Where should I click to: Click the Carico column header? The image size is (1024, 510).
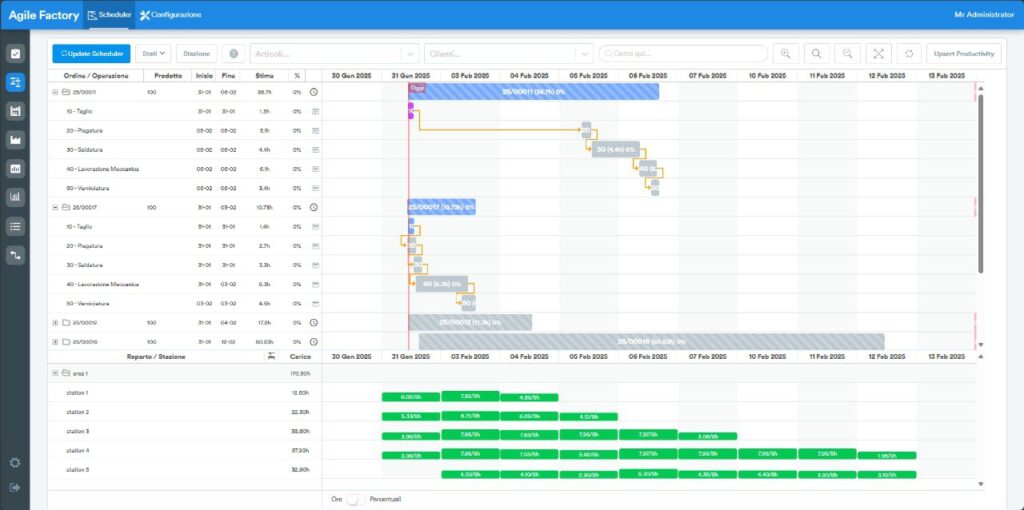300,357
